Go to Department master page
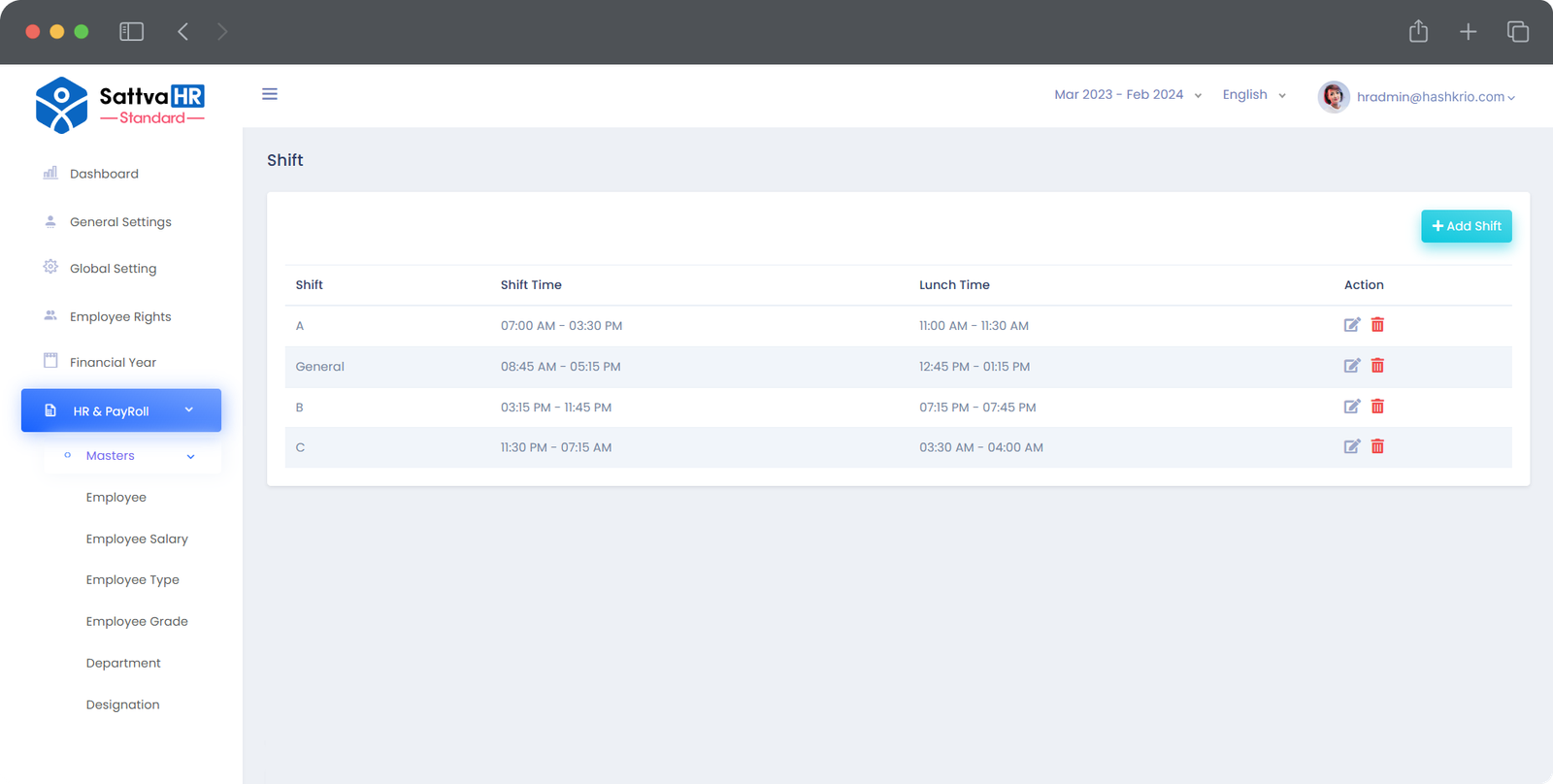Viewport: 1553px width, 784px height. (x=123, y=663)
